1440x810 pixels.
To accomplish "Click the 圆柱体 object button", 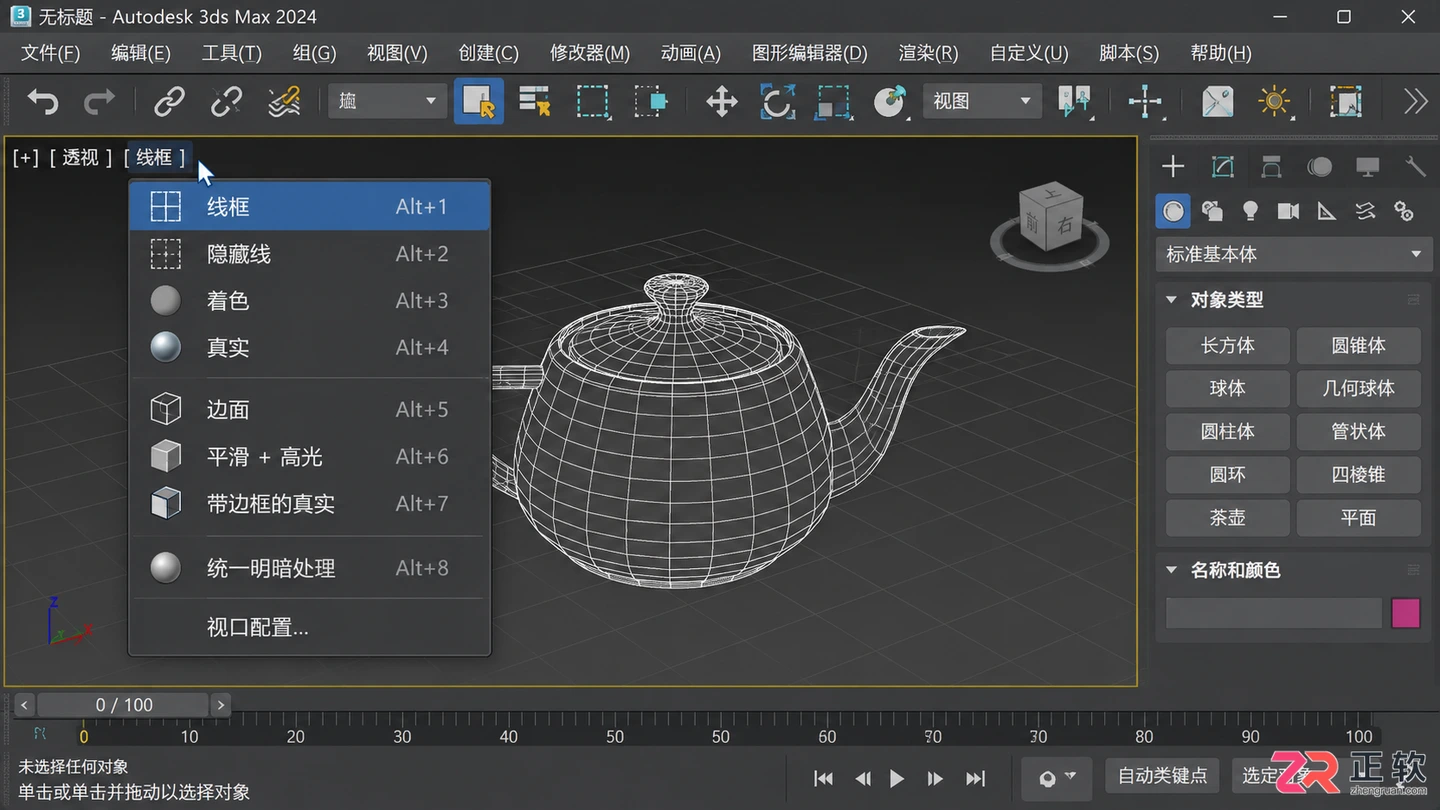I will point(1228,432).
